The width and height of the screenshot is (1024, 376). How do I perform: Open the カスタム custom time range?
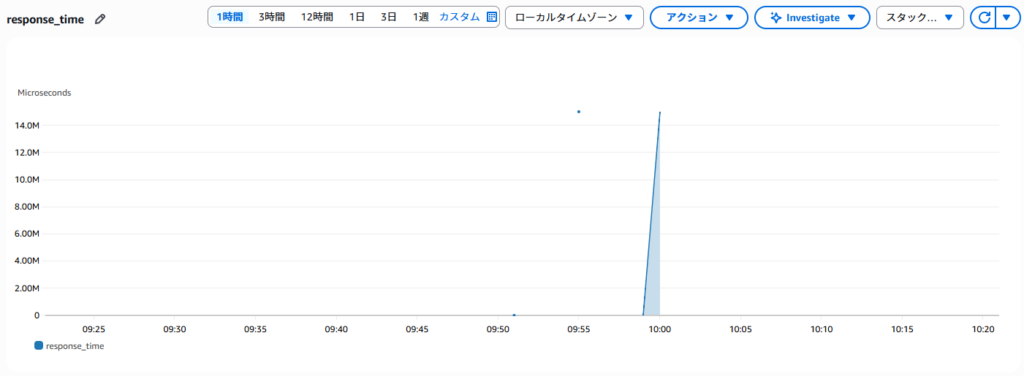tap(459, 18)
